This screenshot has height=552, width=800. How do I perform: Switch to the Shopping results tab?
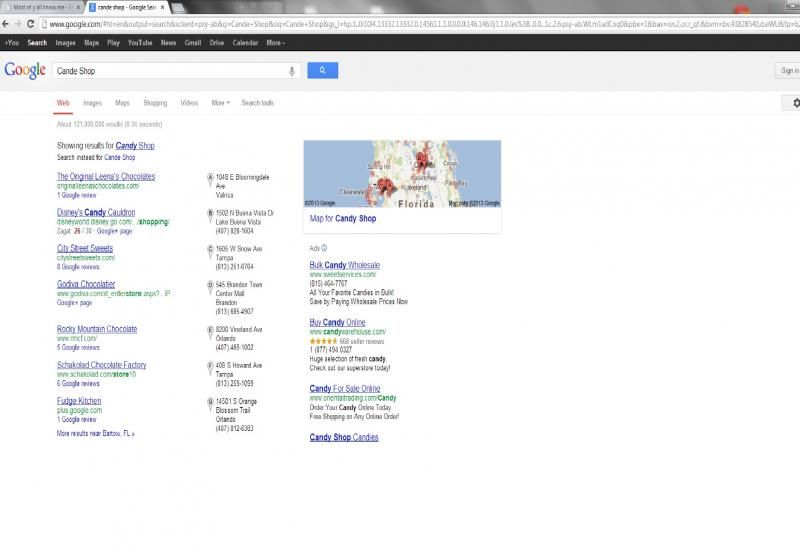point(155,103)
